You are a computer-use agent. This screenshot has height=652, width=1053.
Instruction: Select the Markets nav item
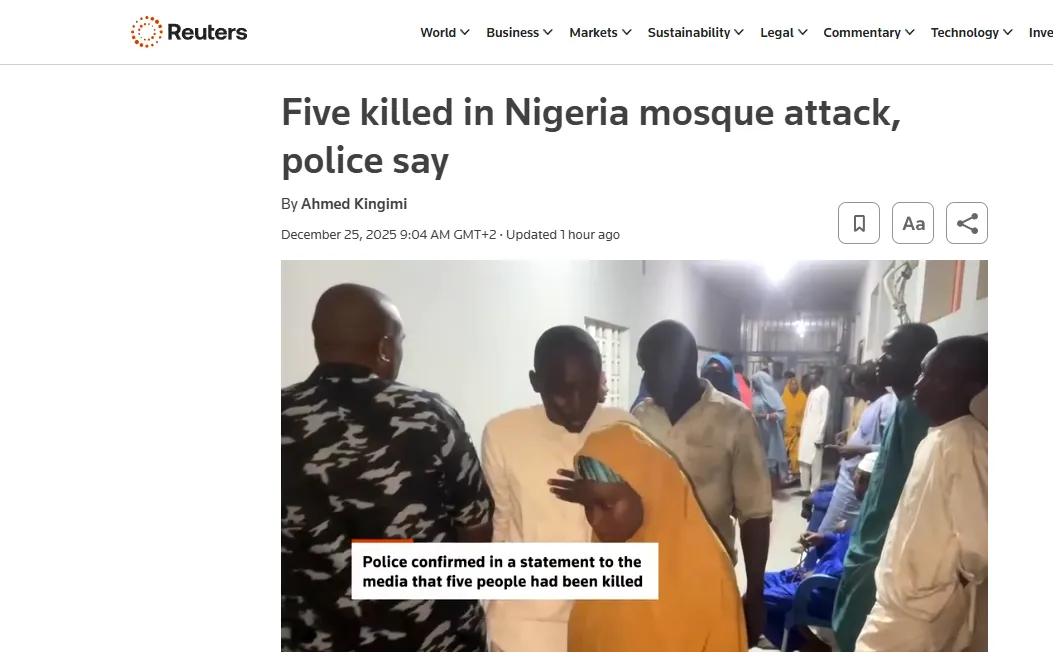(593, 32)
